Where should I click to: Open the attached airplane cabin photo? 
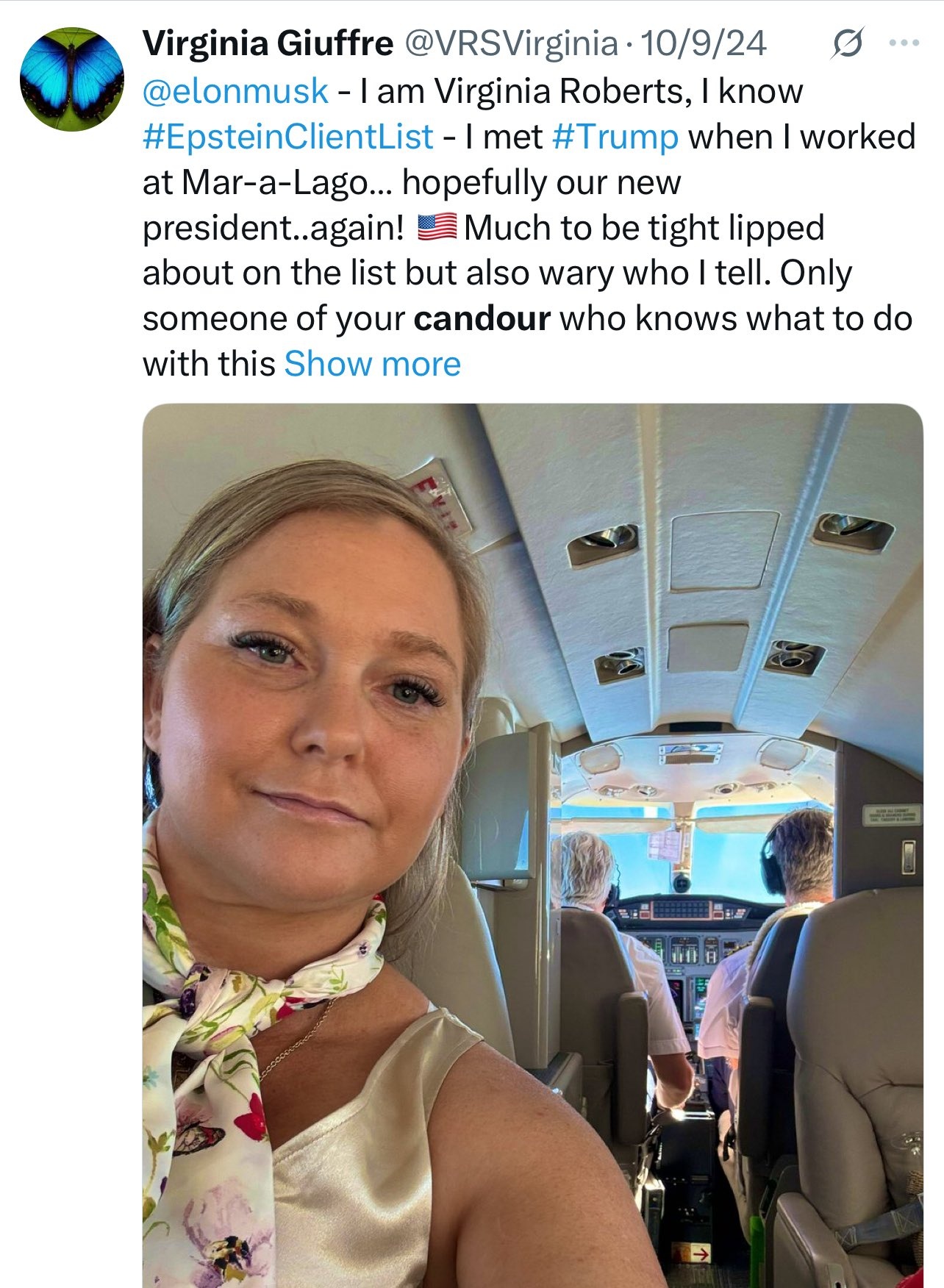coord(532,845)
